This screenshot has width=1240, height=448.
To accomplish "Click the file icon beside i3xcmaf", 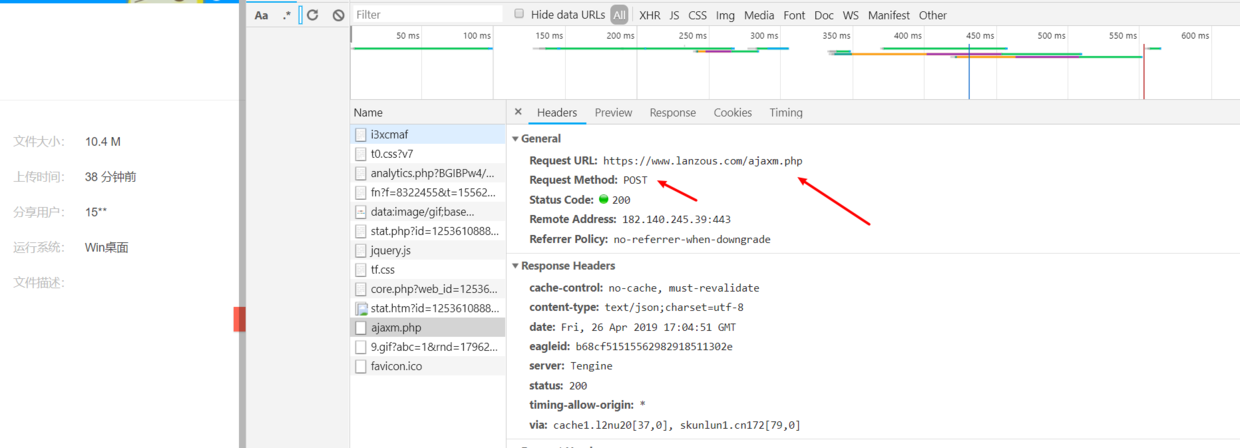I will click(361, 134).
